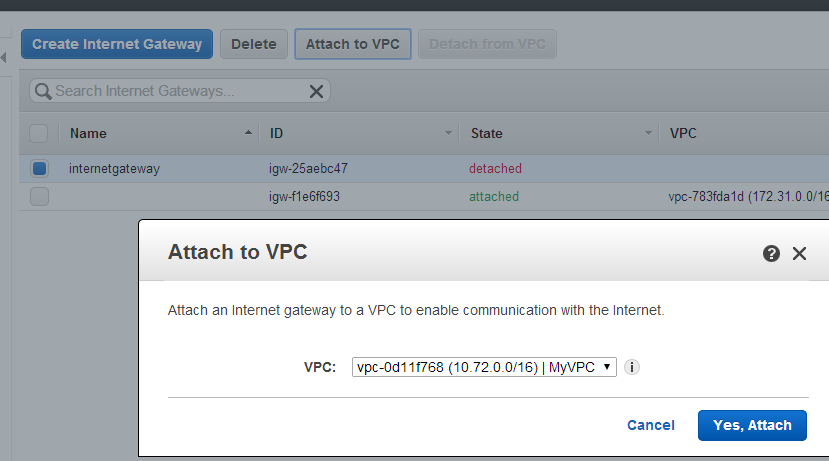The image size is (829, 461).
Task: Click the Name column sort arrow
Action: point(248,133)
